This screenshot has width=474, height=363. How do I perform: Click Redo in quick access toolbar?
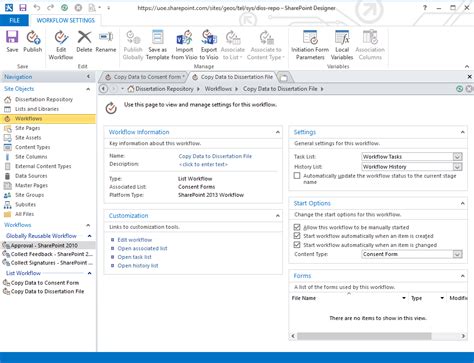pyautogui.click(x=50, y=7)
